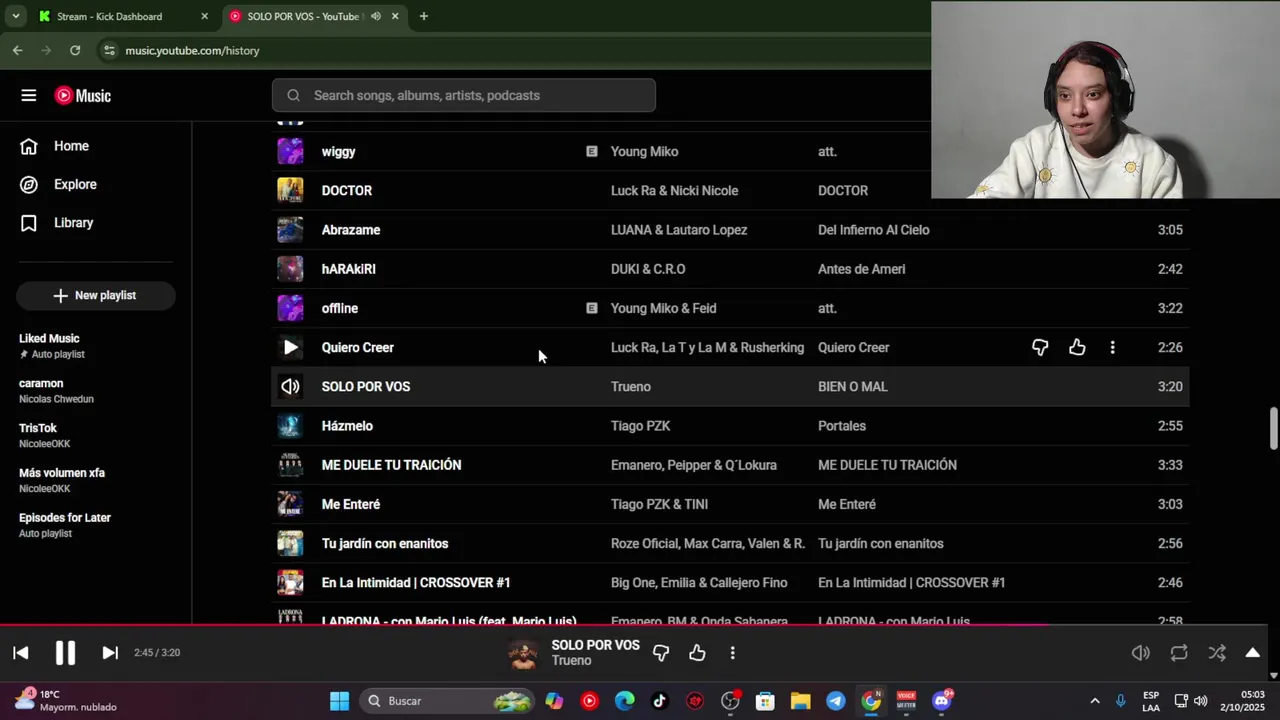The height and width of the screenshot is (720, 1280).
Task: Open the Antes de Ameri album
Action: click(861, 269)
